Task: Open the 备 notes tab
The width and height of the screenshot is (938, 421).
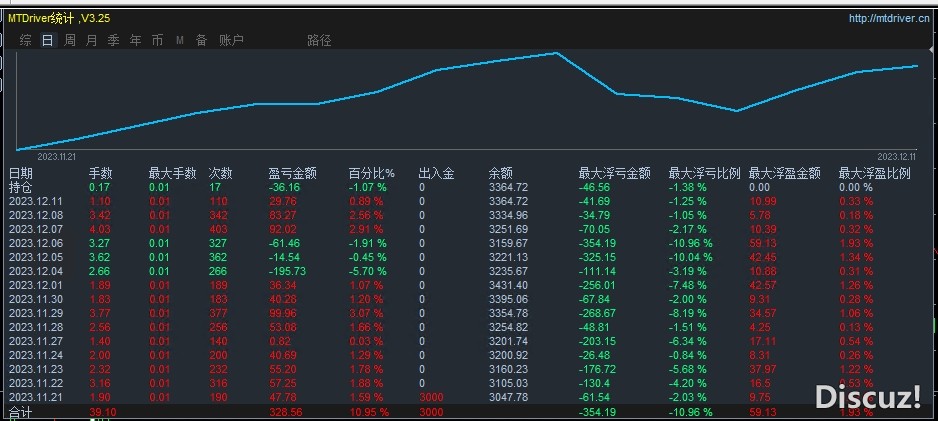Action: click(202, 41)
